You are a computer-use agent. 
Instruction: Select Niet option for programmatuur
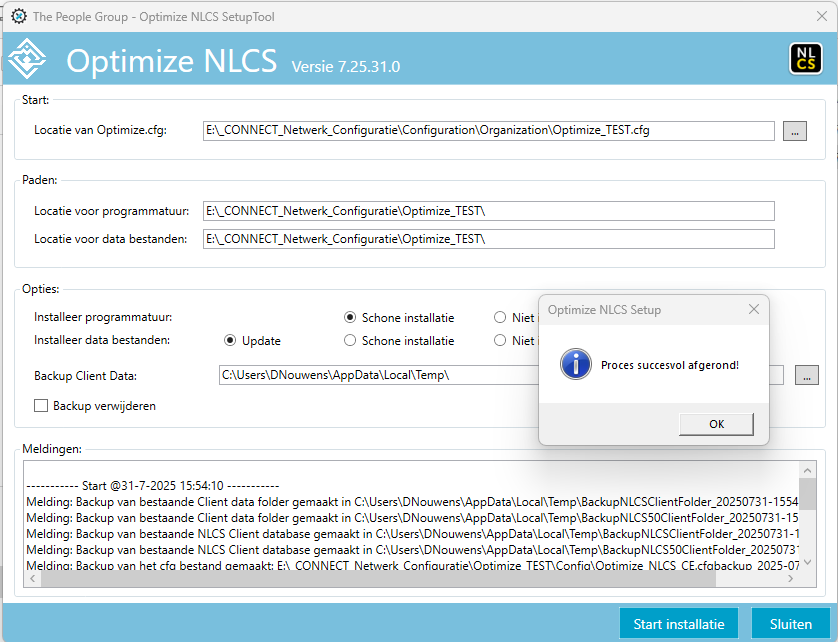click(500, 318)
